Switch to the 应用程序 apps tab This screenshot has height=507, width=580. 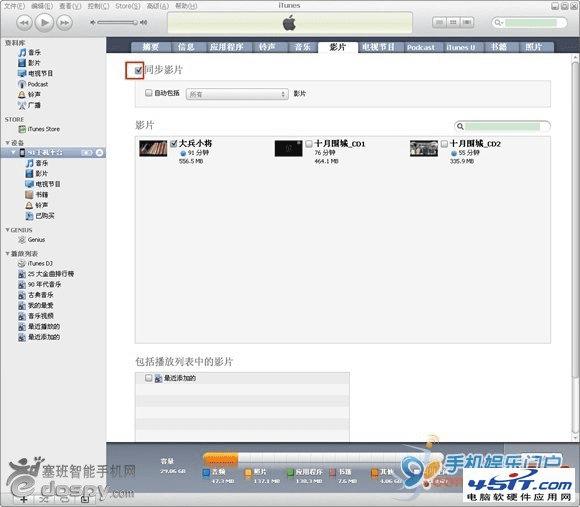pos(226,47)
